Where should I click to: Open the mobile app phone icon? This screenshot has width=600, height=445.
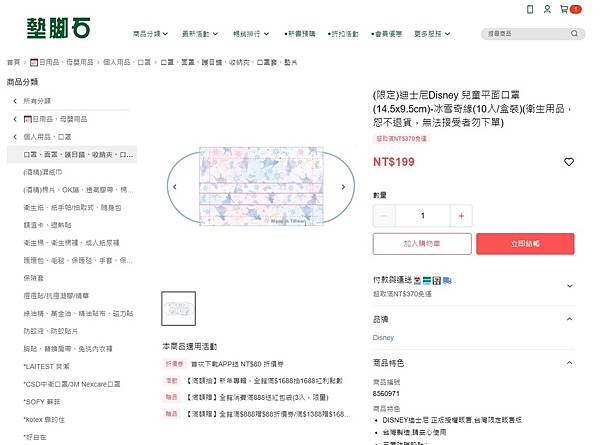530,9
